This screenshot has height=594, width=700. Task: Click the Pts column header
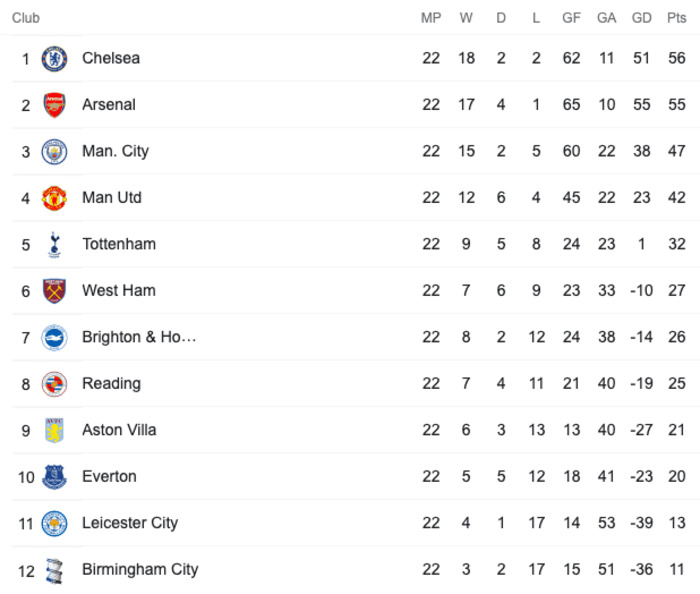coord(676,18)
